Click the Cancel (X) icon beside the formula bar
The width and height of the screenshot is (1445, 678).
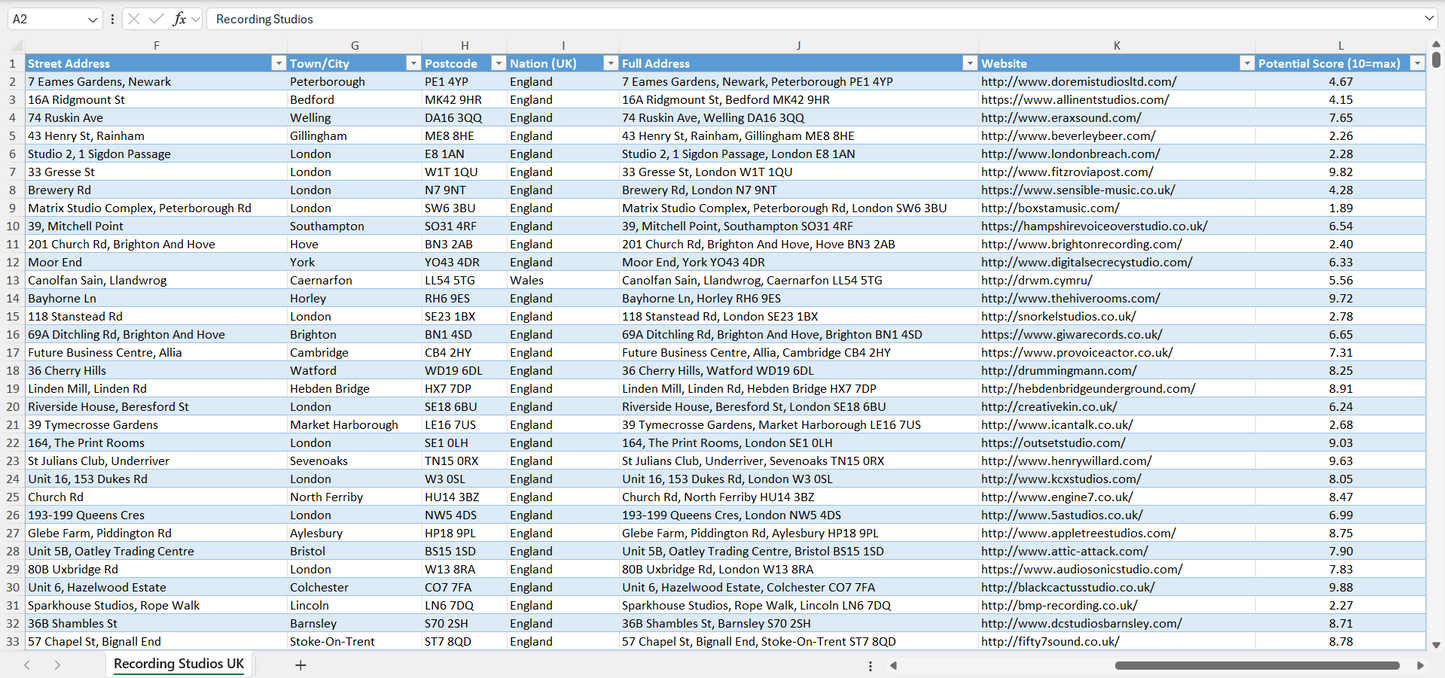(133, 18)
